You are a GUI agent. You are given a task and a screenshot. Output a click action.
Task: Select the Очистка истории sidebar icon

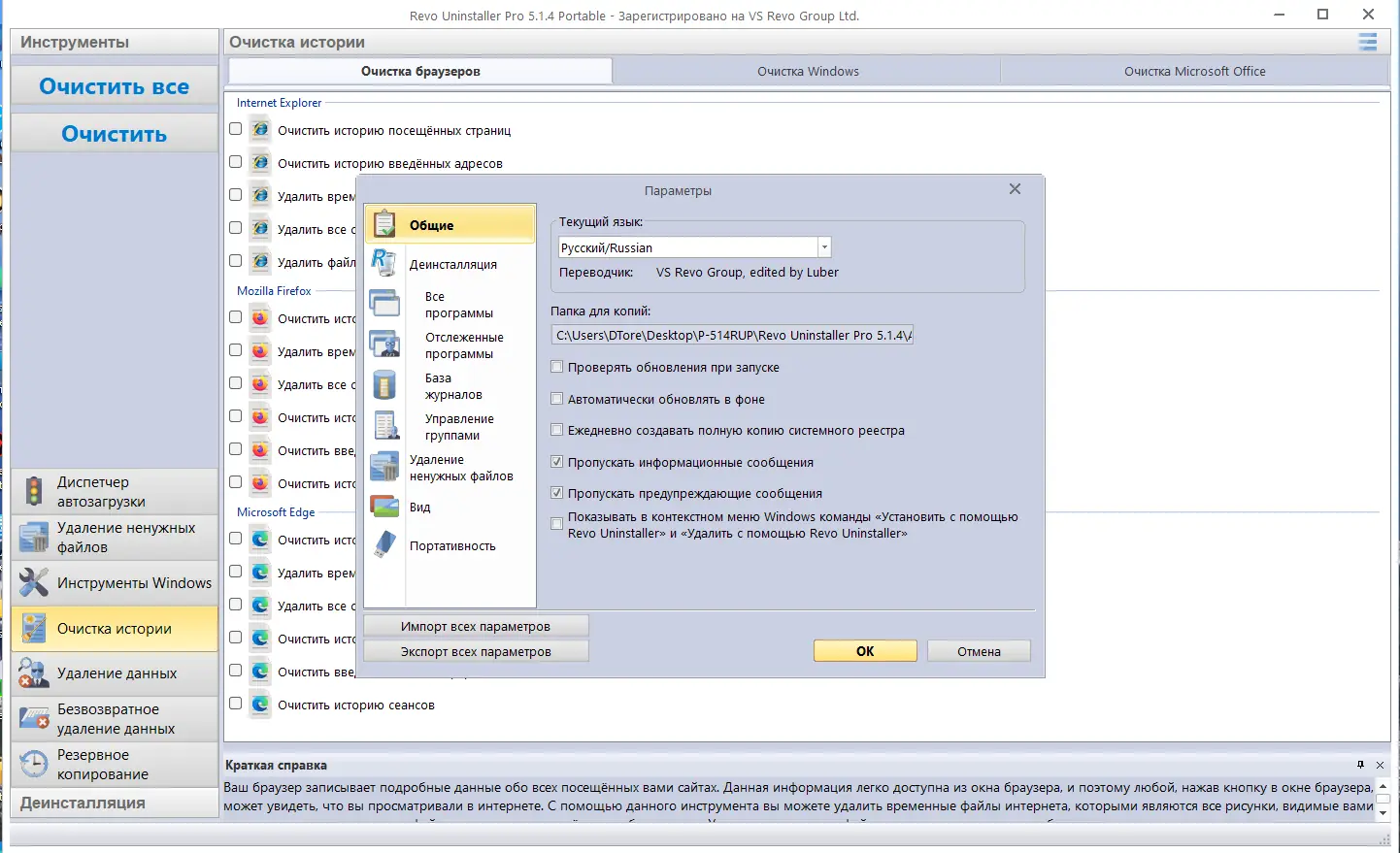tap(34, 628)
